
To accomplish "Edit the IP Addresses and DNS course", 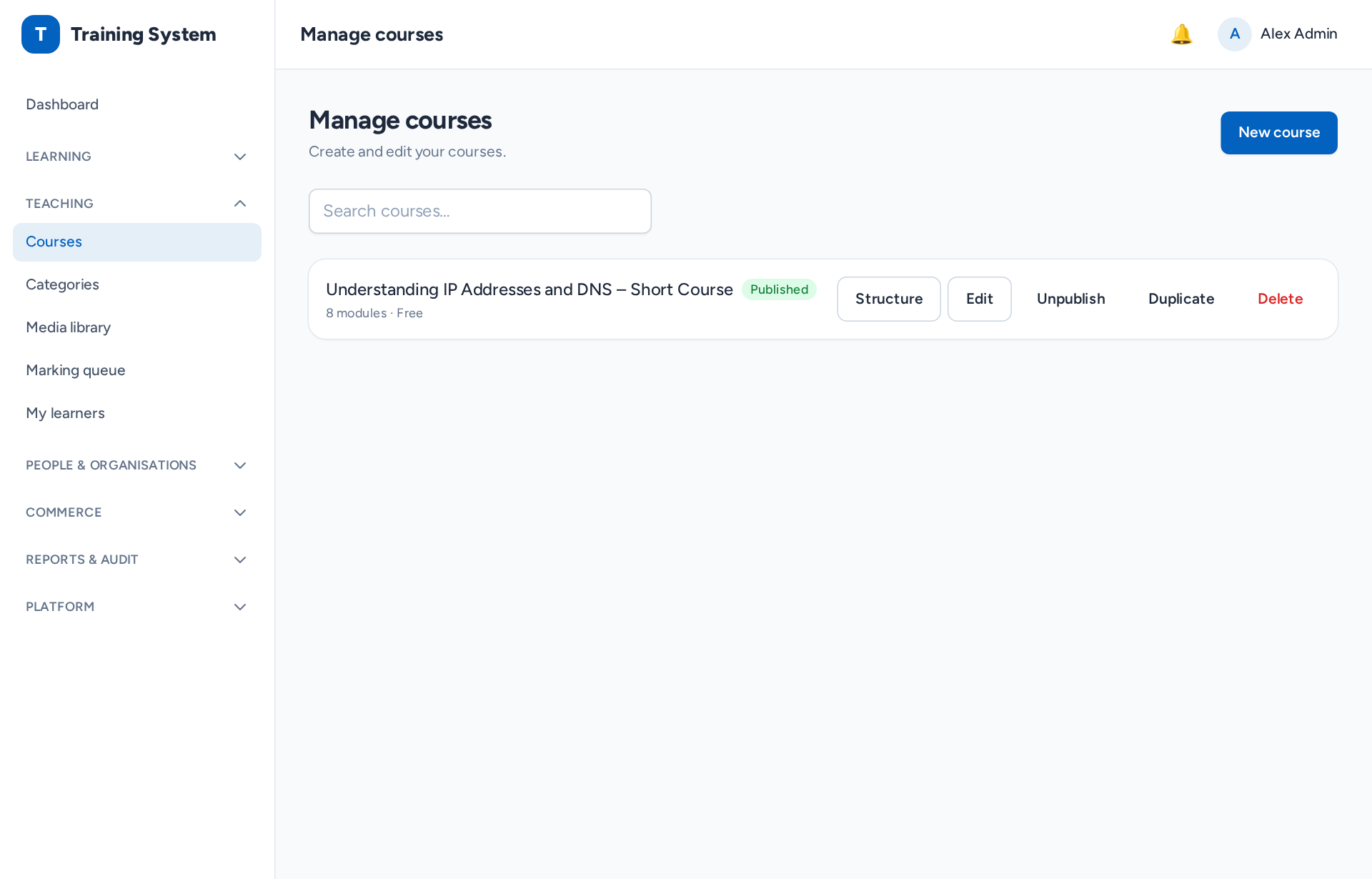I will (x=979, y=299).
